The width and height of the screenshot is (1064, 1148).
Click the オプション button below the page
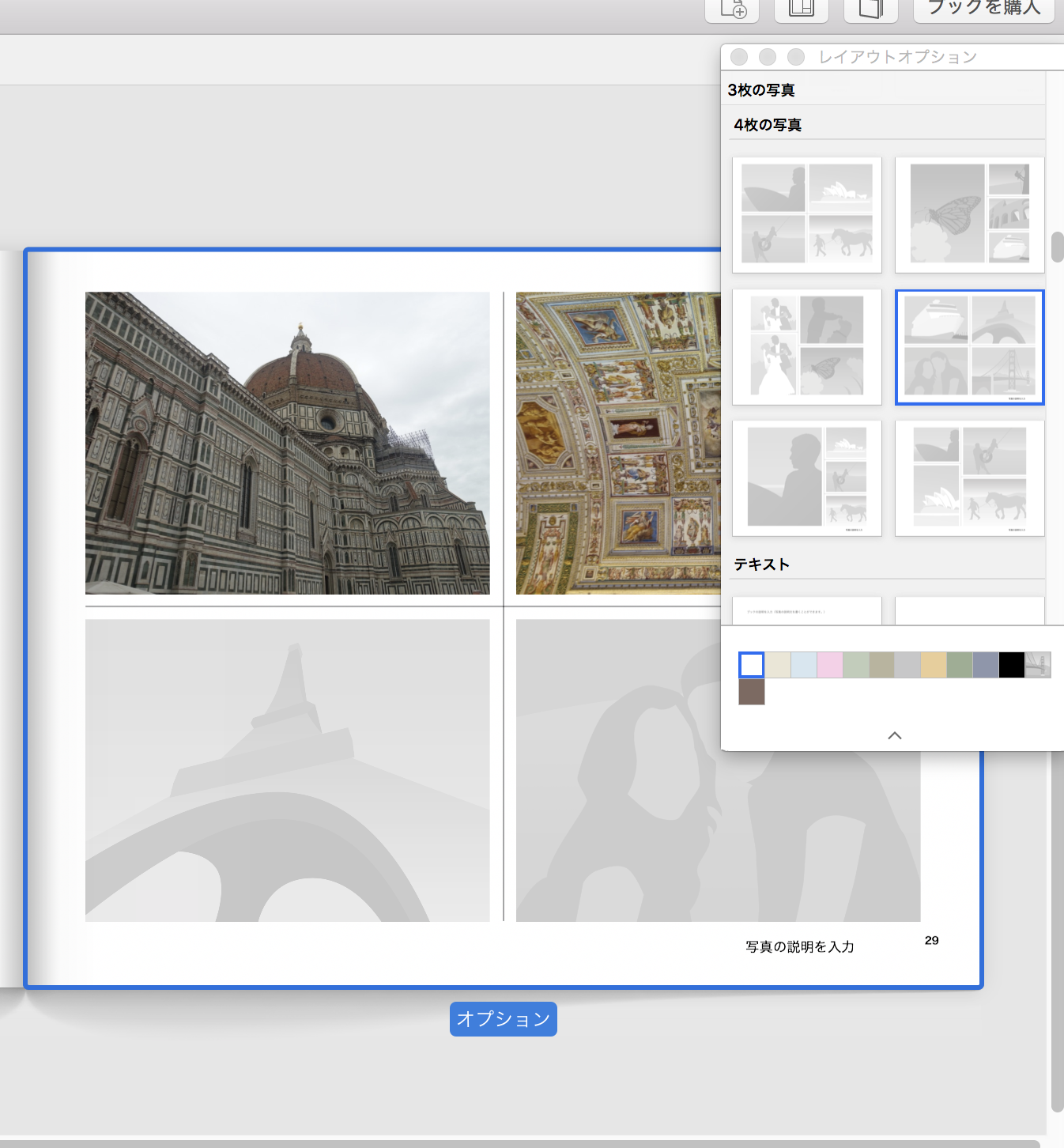point(504,1019)
